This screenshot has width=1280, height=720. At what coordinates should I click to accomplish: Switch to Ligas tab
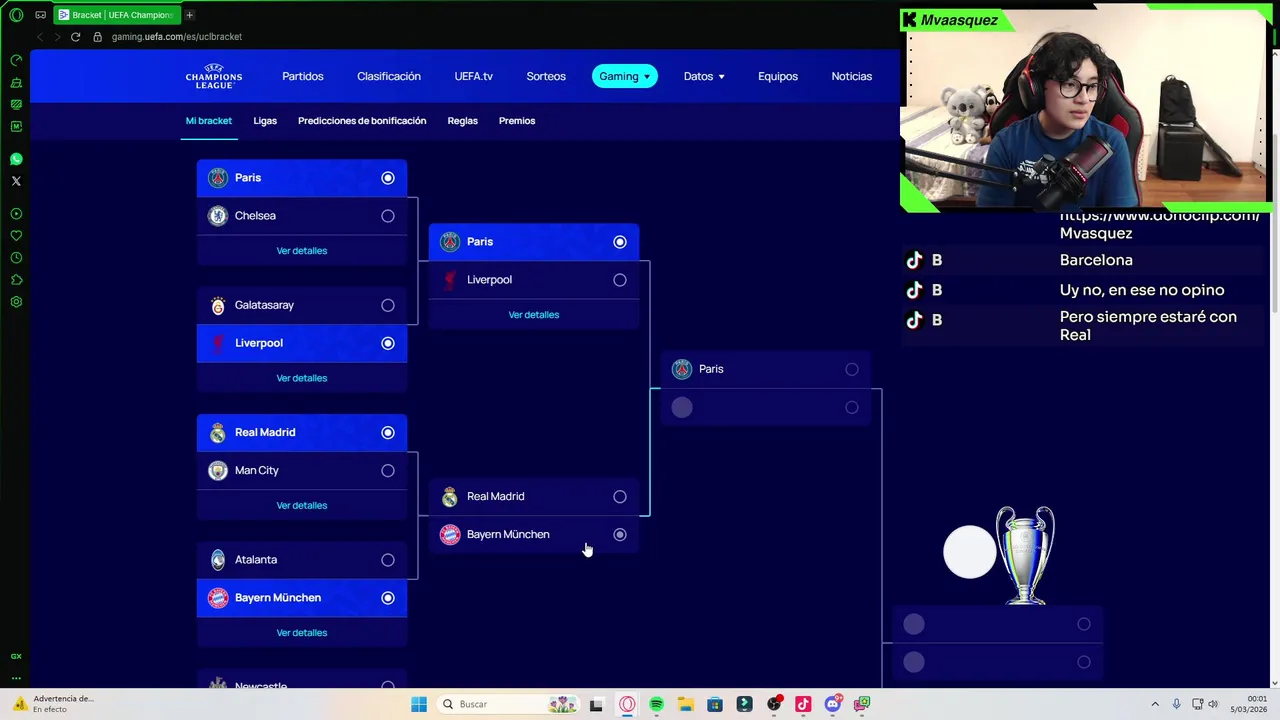(265, 121)
